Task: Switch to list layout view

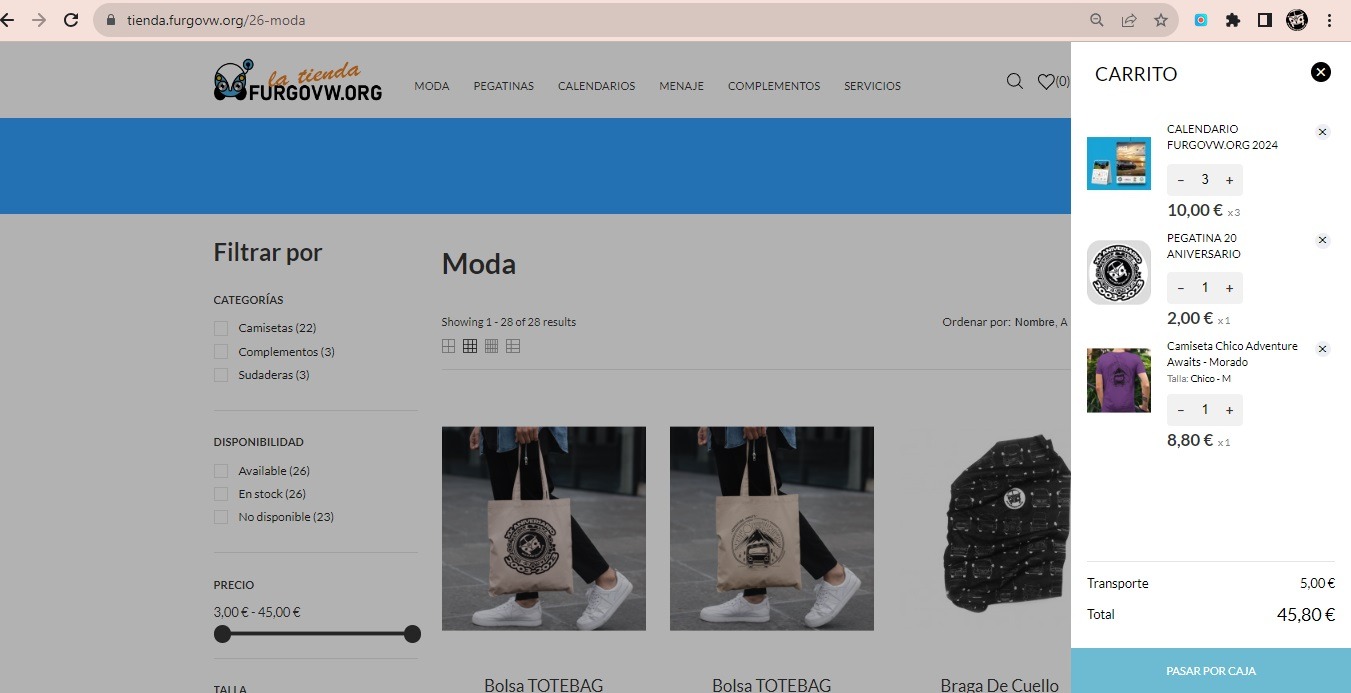Action: pos(513,346)
